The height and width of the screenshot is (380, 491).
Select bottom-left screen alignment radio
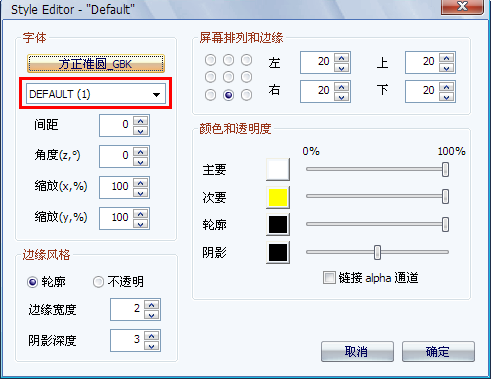pyautogui.click(x=210, y=95)
